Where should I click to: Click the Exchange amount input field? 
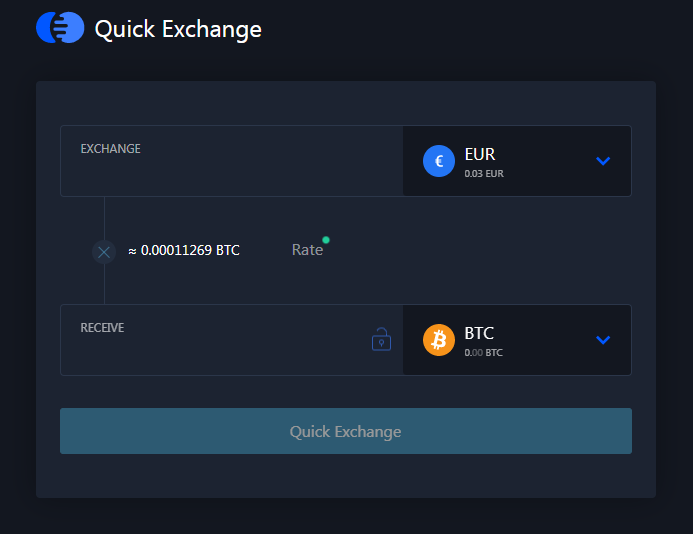pyautogui.click(x=232, y=161)
